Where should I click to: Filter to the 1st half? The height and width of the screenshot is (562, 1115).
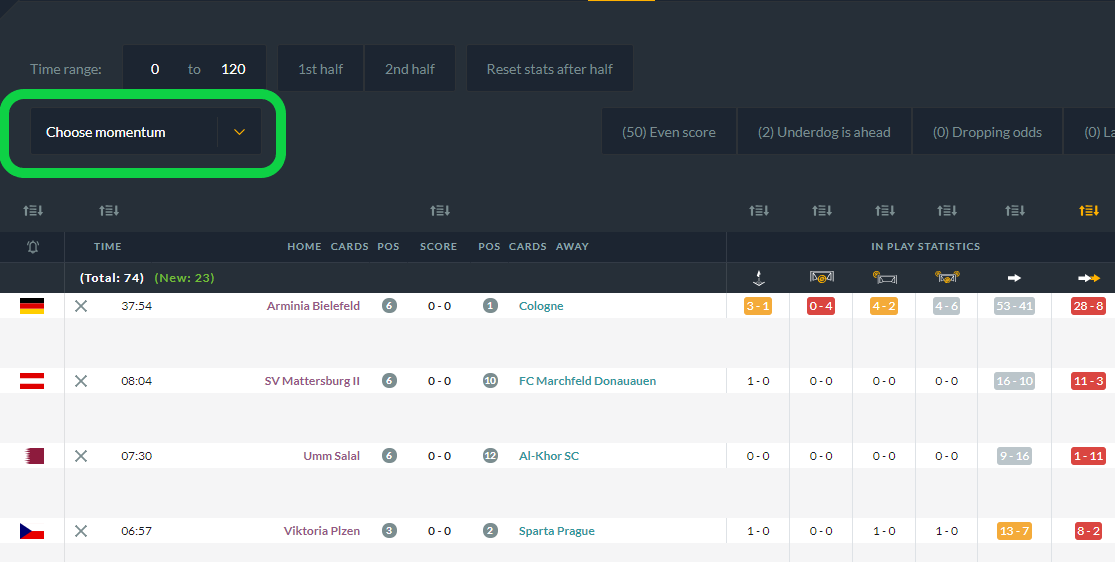click(x=321, y=69)
